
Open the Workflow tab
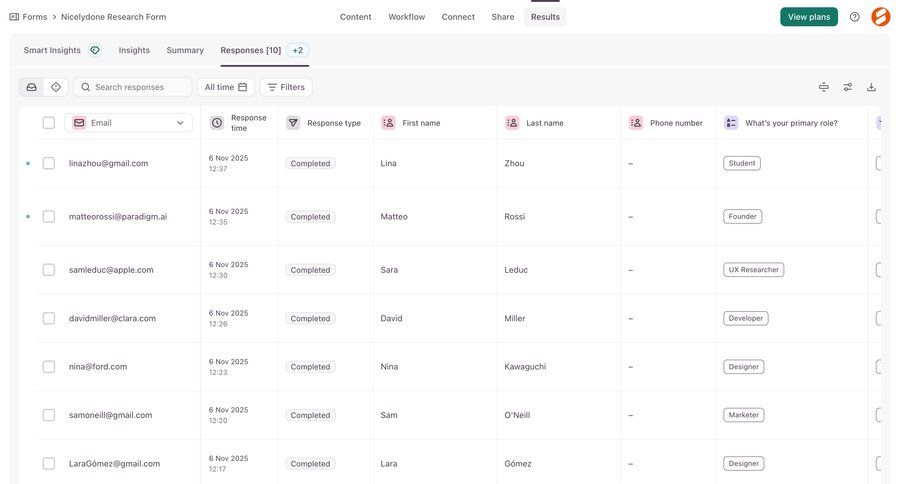pyautogui.click(x=406, y=17)
